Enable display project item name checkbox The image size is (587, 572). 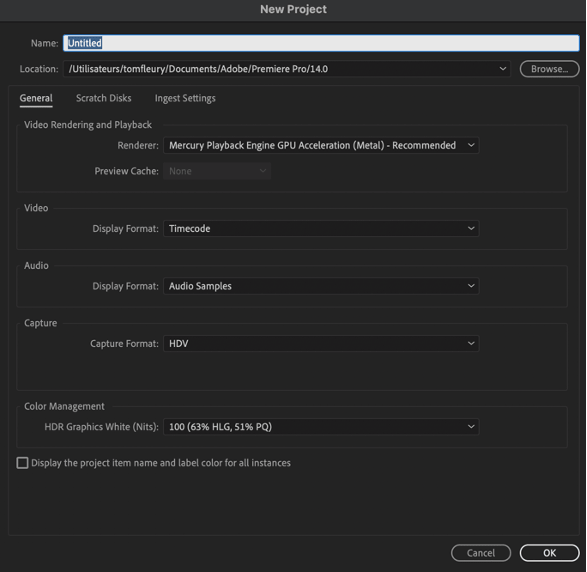[22, 463]
